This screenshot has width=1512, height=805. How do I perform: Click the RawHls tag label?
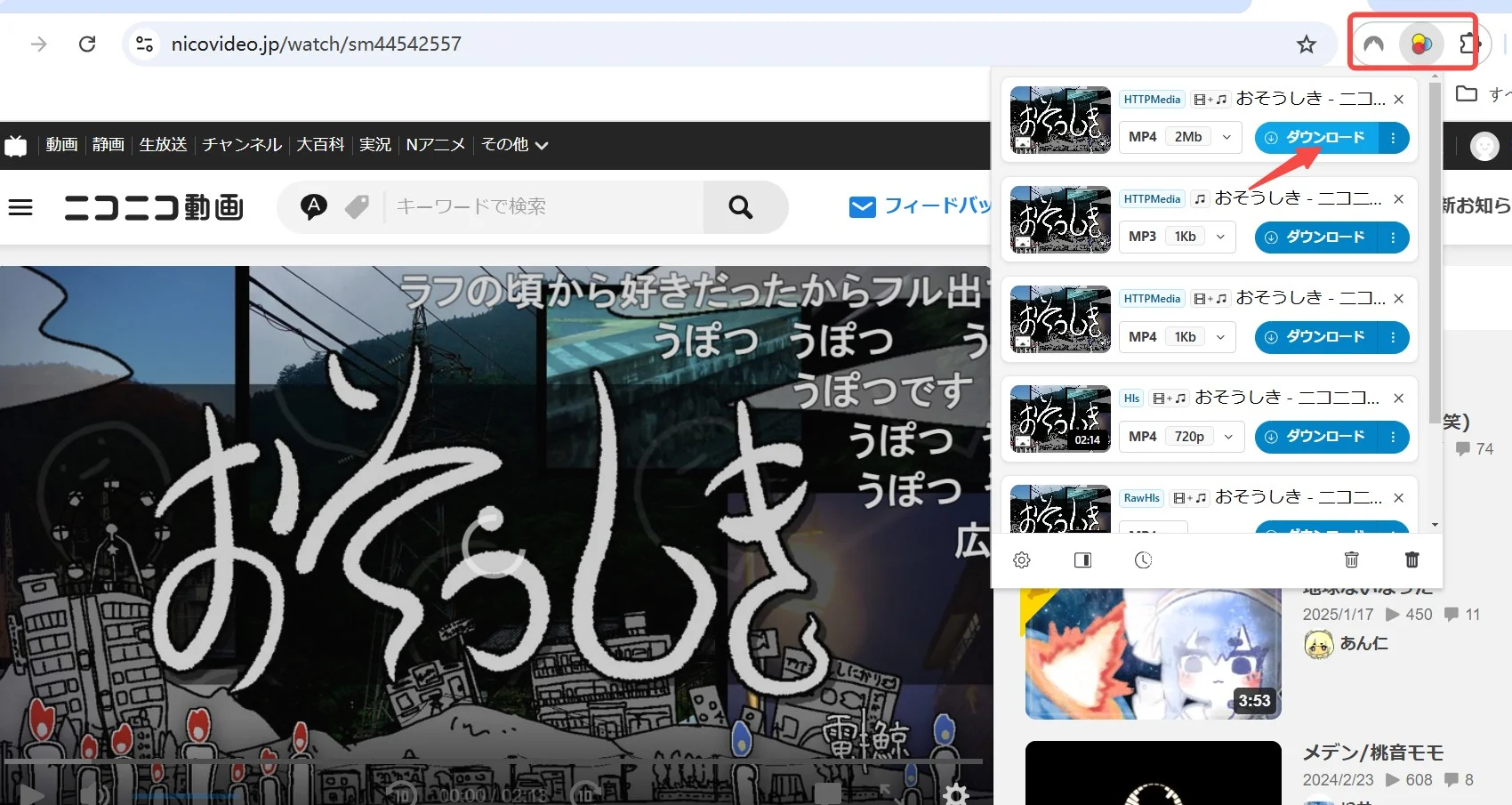point(1141,498)
